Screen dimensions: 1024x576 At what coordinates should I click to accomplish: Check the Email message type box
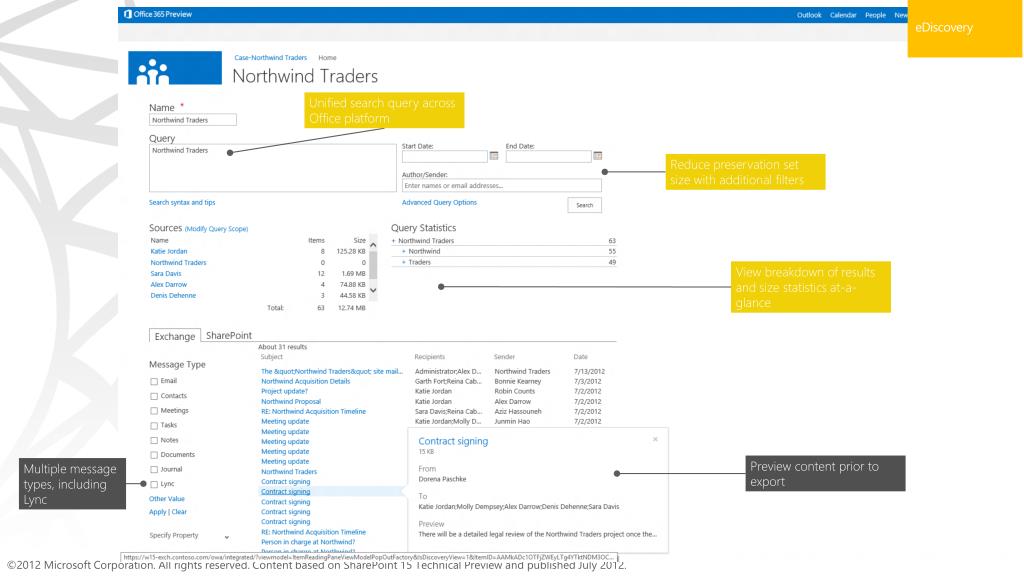pyautogui.click(x=154, y=381)
